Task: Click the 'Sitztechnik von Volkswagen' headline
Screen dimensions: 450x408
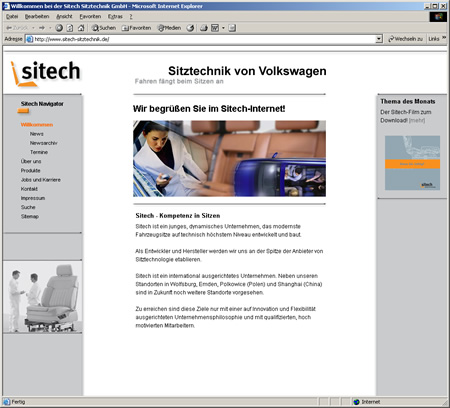Action: point(247,71)
